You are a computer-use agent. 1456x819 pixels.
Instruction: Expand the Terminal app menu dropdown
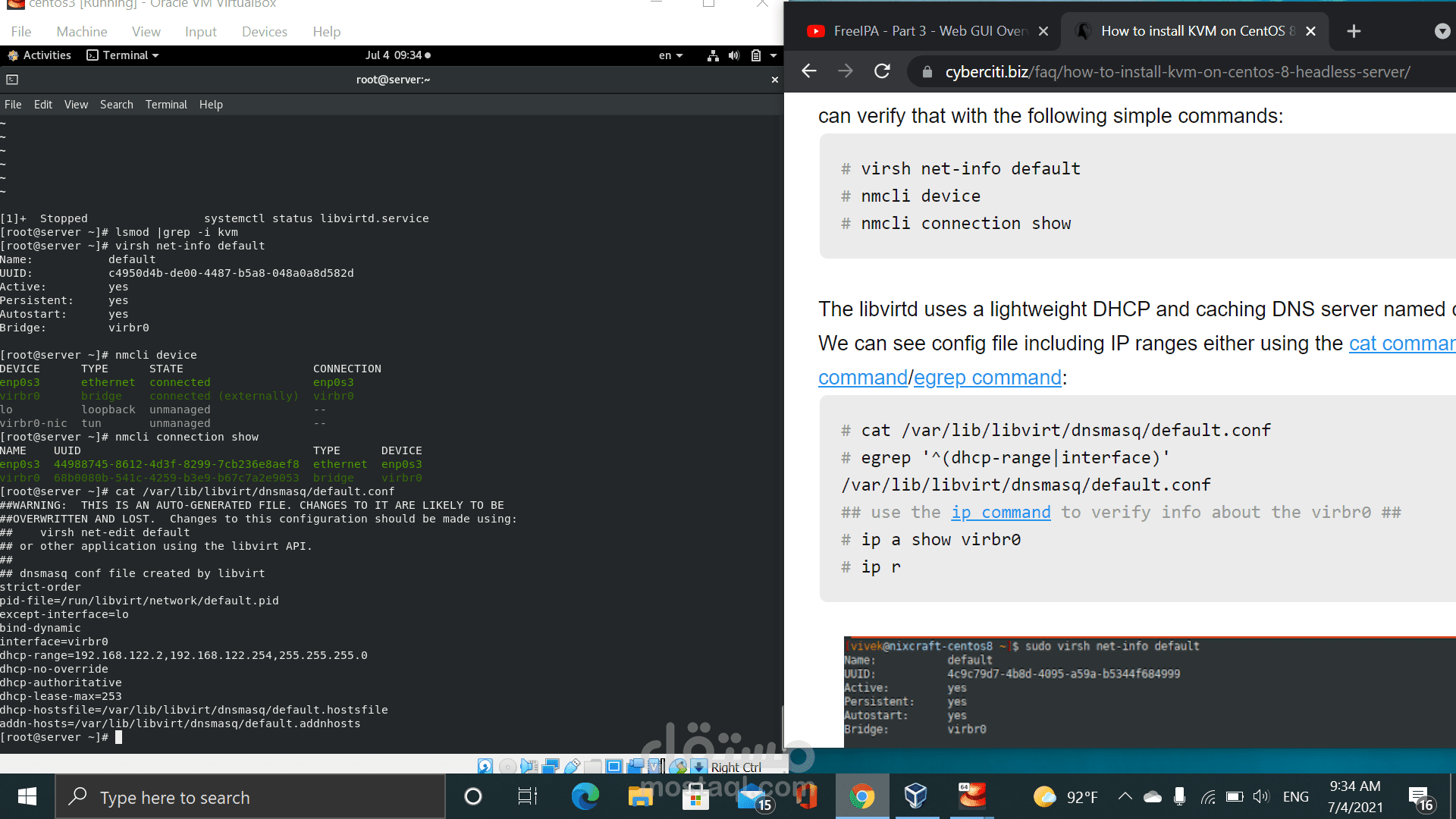(x=123, y=55)
